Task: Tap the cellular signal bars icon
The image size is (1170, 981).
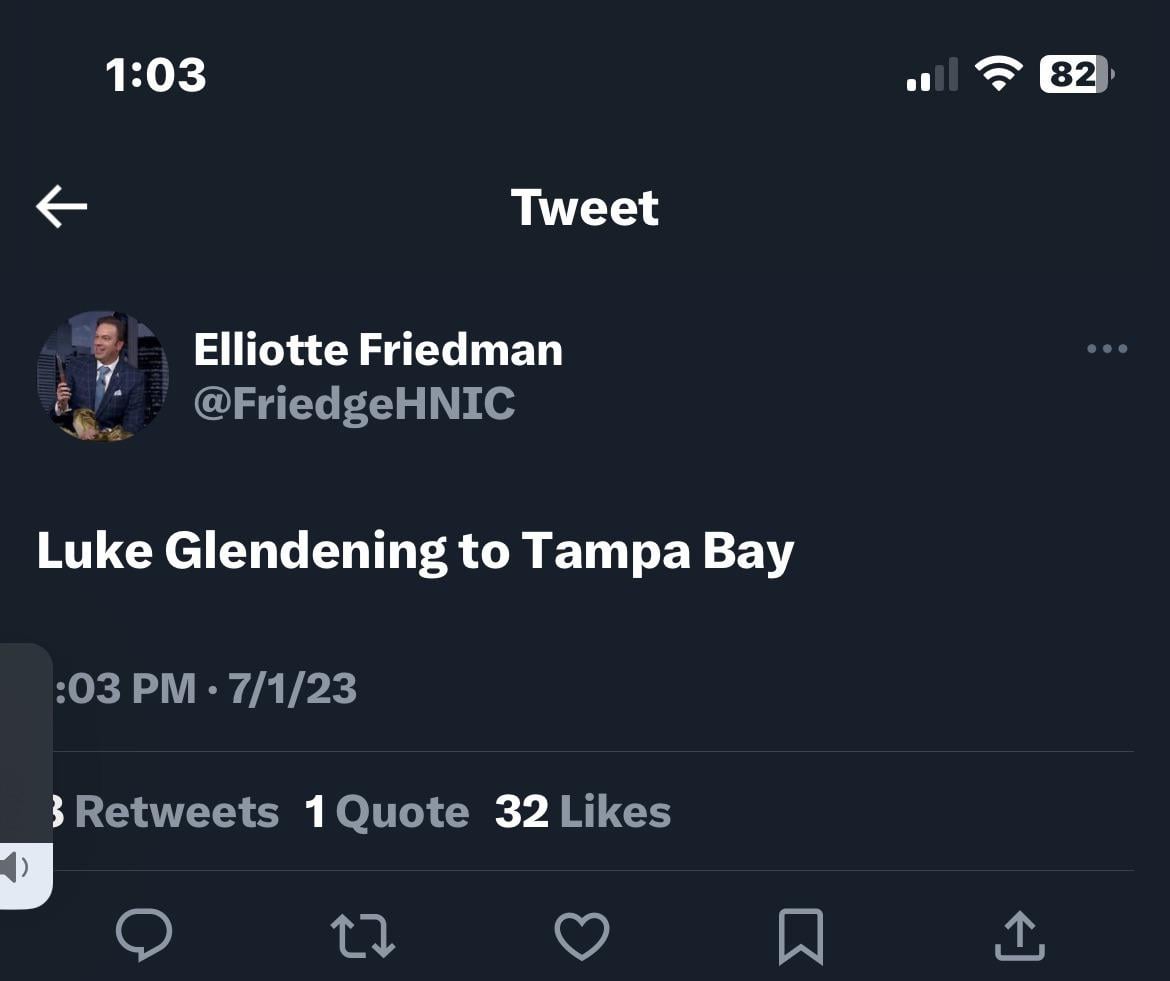Action: point(931,76)
